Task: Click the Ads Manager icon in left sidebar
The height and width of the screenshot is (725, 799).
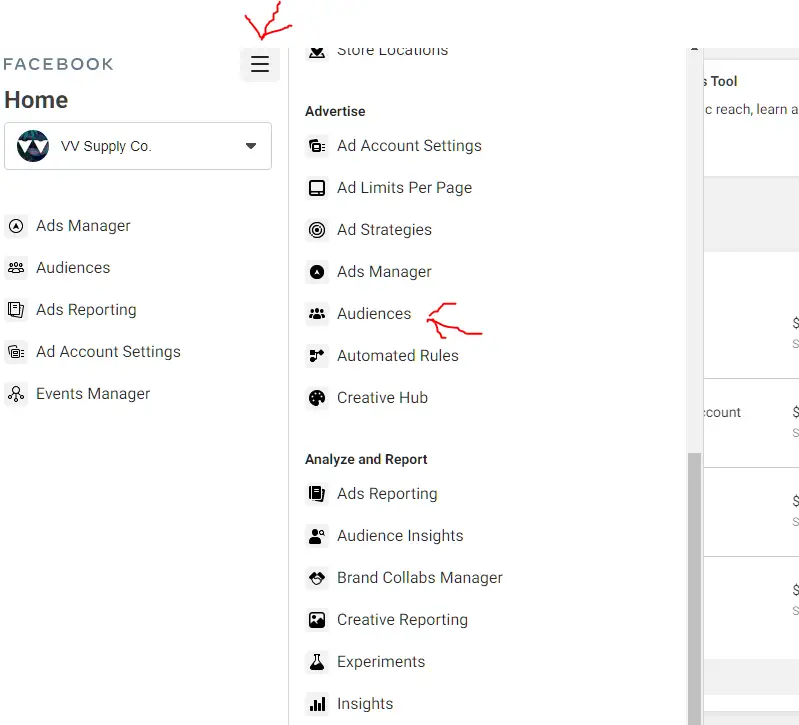Action: click(x=16, y=226)
